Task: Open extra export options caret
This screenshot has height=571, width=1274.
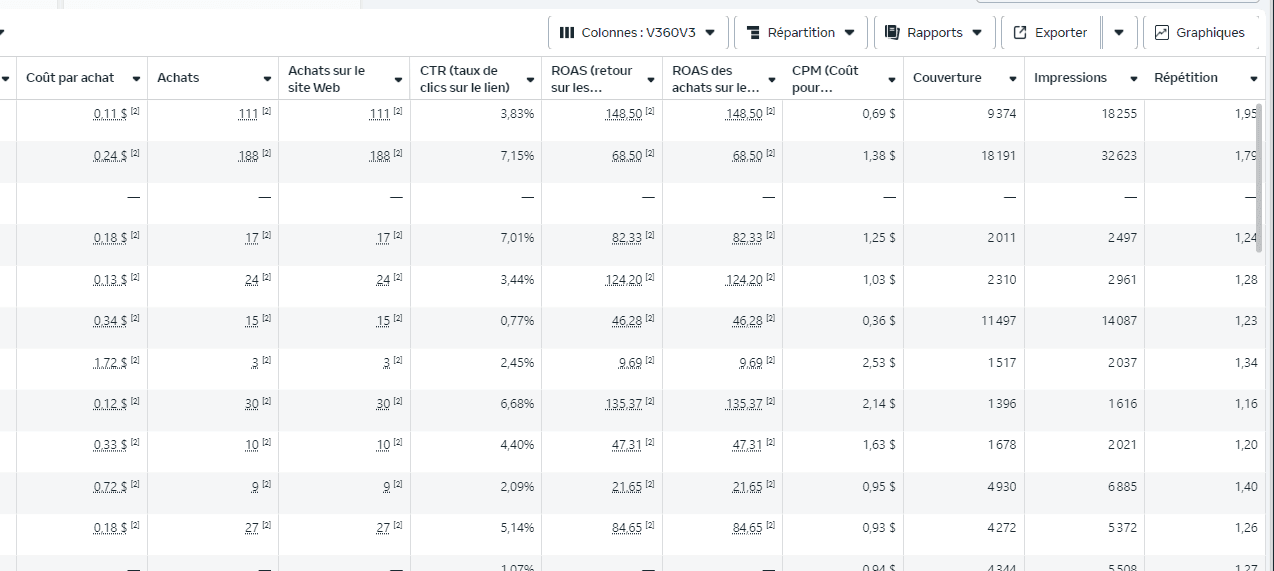Action: pos(1119,32)
